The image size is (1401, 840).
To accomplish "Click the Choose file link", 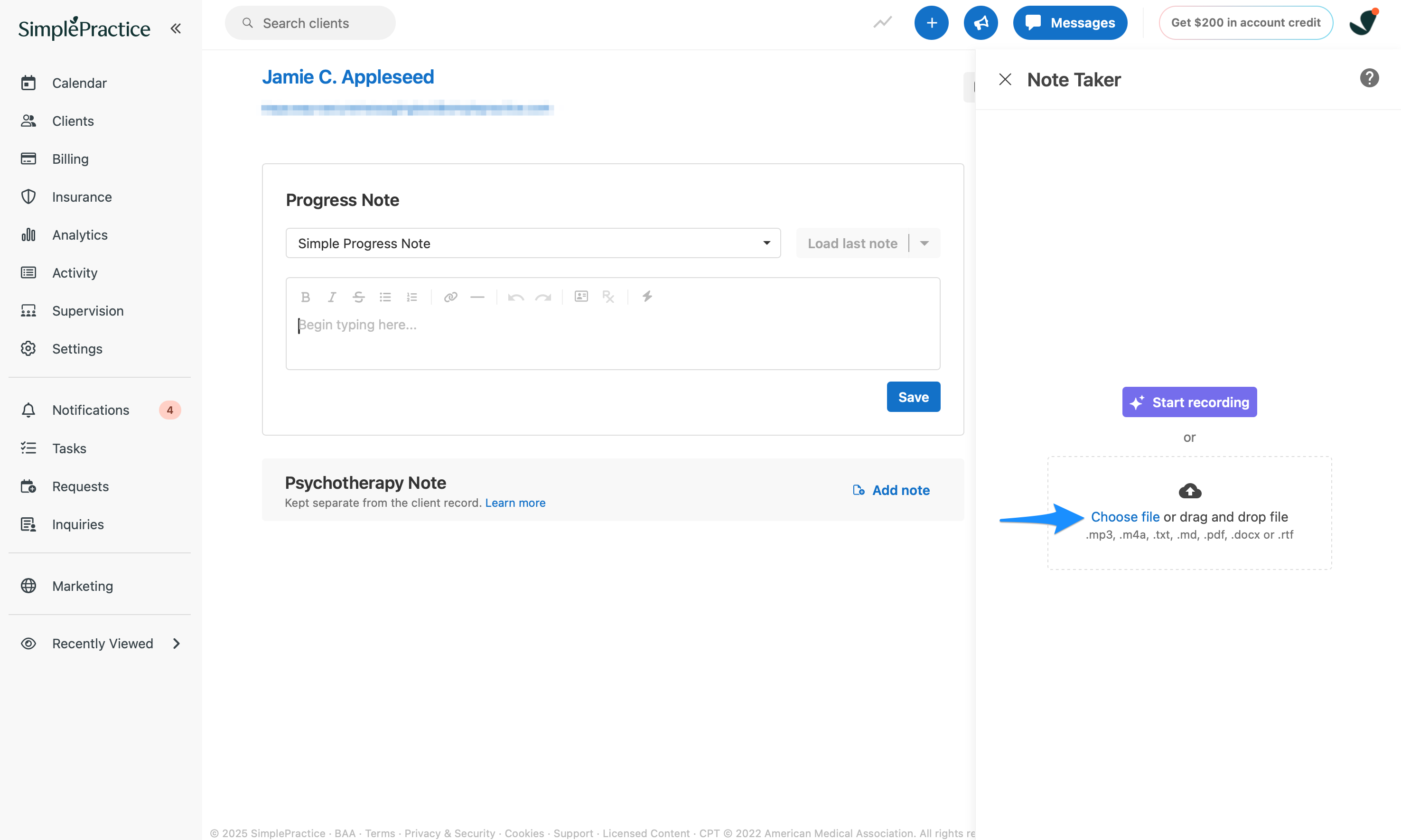I will pos(1125,517).
